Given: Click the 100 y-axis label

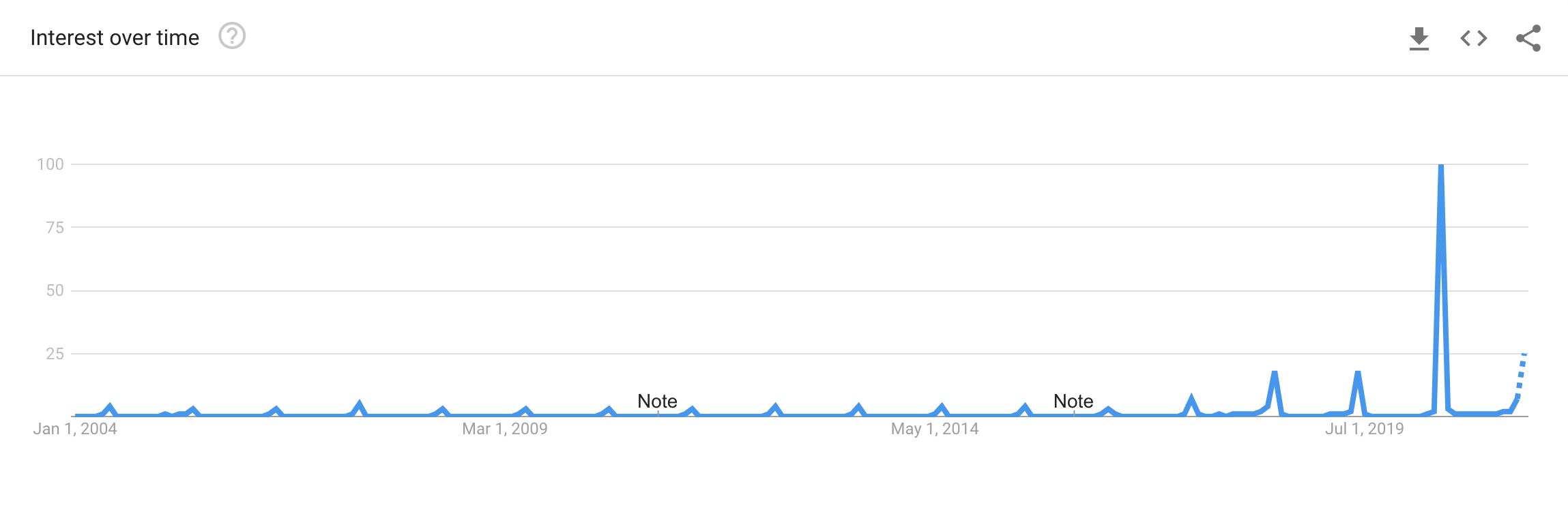Looking at the screenshot, I should [x=50, y=164].
